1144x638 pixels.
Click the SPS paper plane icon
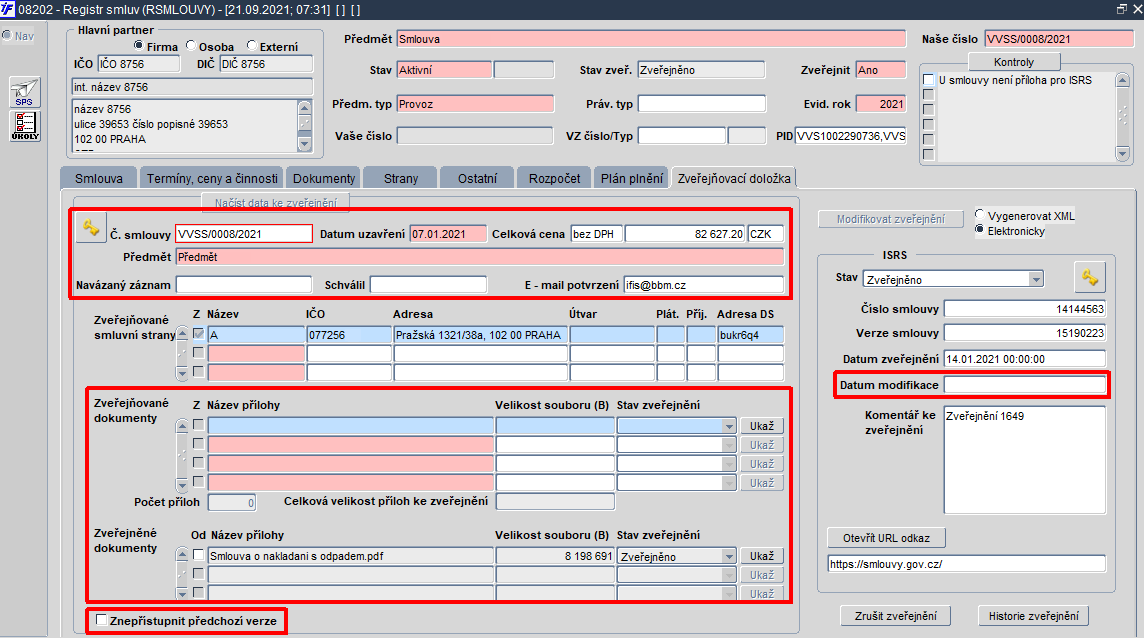(x=26, y=92)
